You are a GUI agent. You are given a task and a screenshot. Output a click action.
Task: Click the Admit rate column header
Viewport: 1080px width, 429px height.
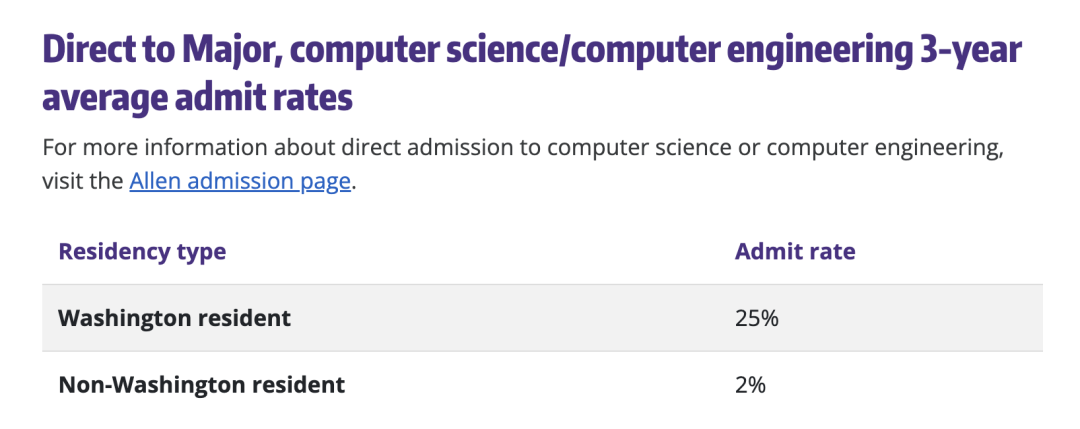(x=795, y=251)
